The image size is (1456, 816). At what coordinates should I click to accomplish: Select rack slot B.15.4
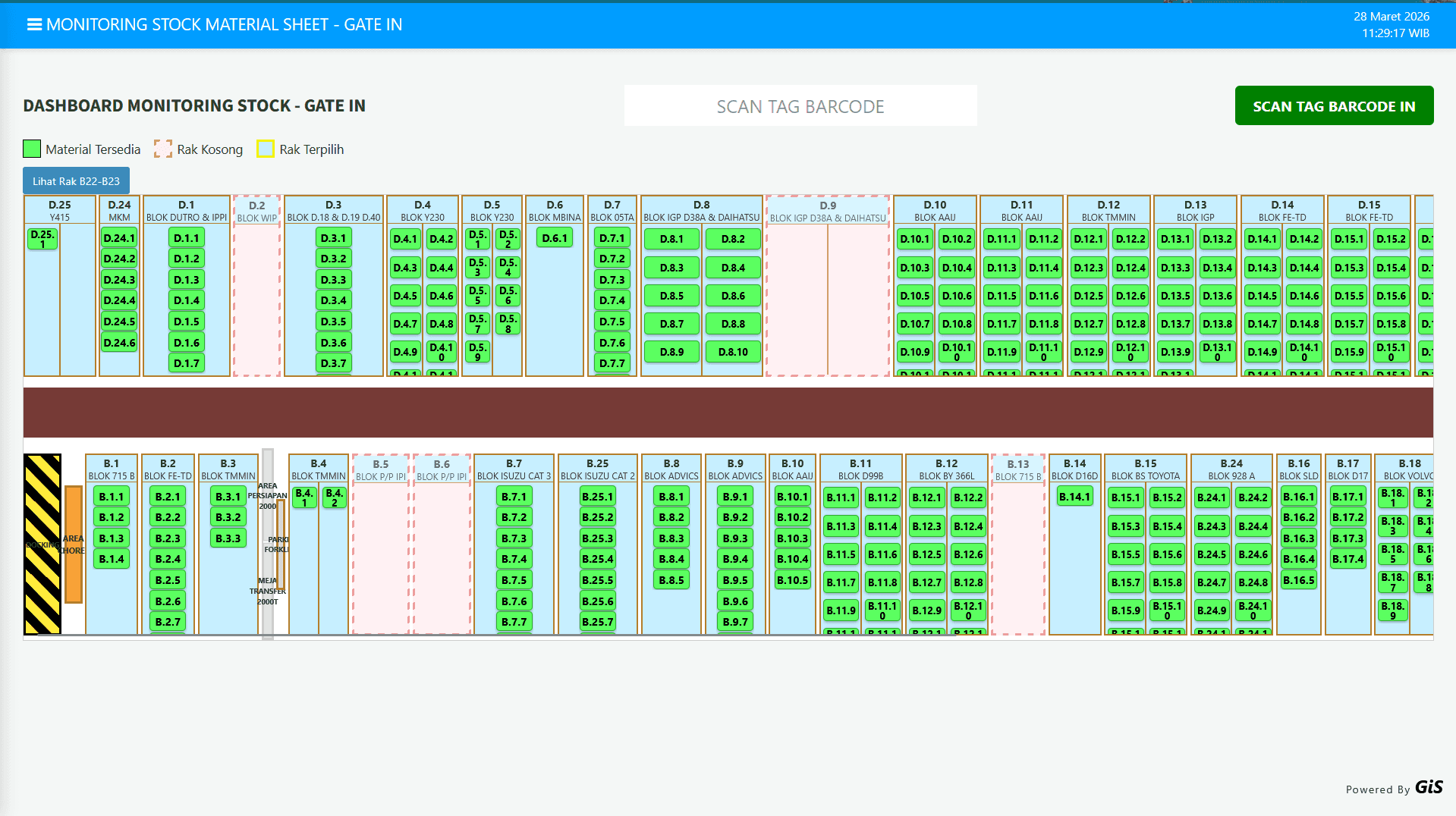pos(1167,526)
